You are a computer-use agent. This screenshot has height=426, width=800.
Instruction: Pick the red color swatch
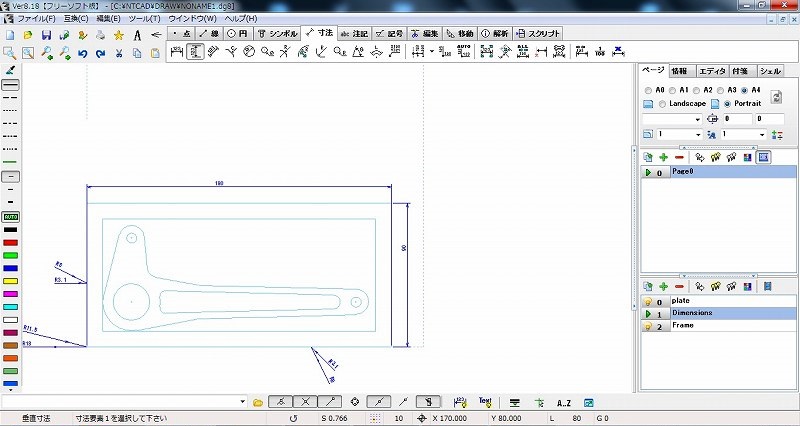10,242
